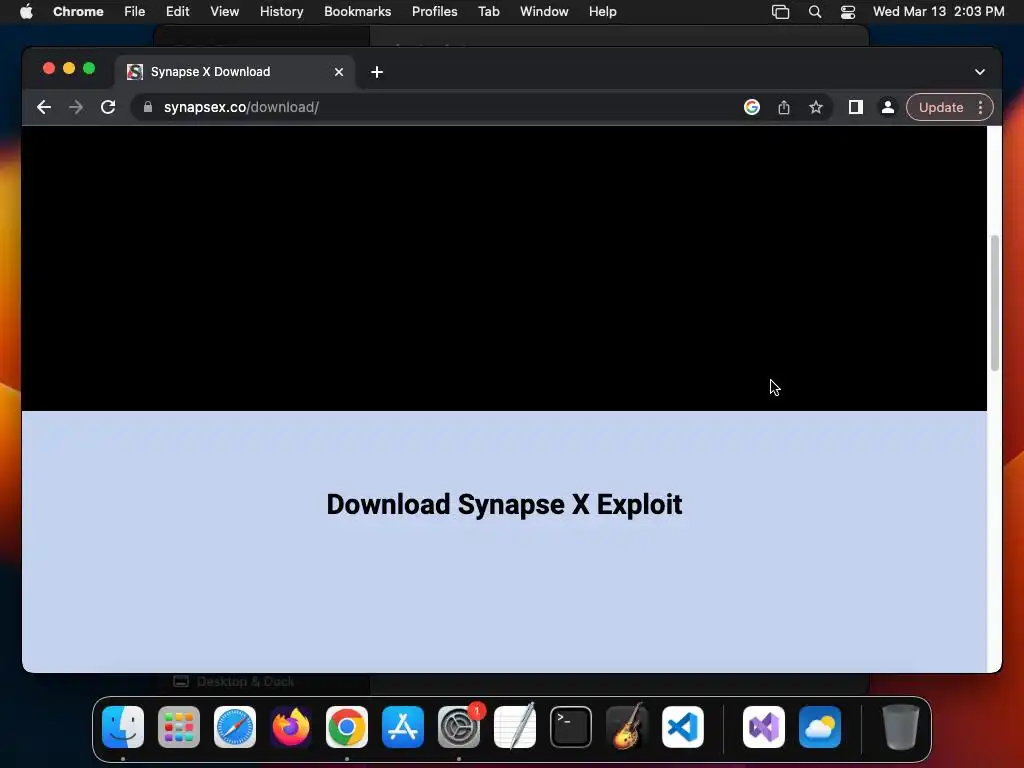Open App Store from the Dock
This screenshot has width=1024, height=768.
tap(403, 727)
